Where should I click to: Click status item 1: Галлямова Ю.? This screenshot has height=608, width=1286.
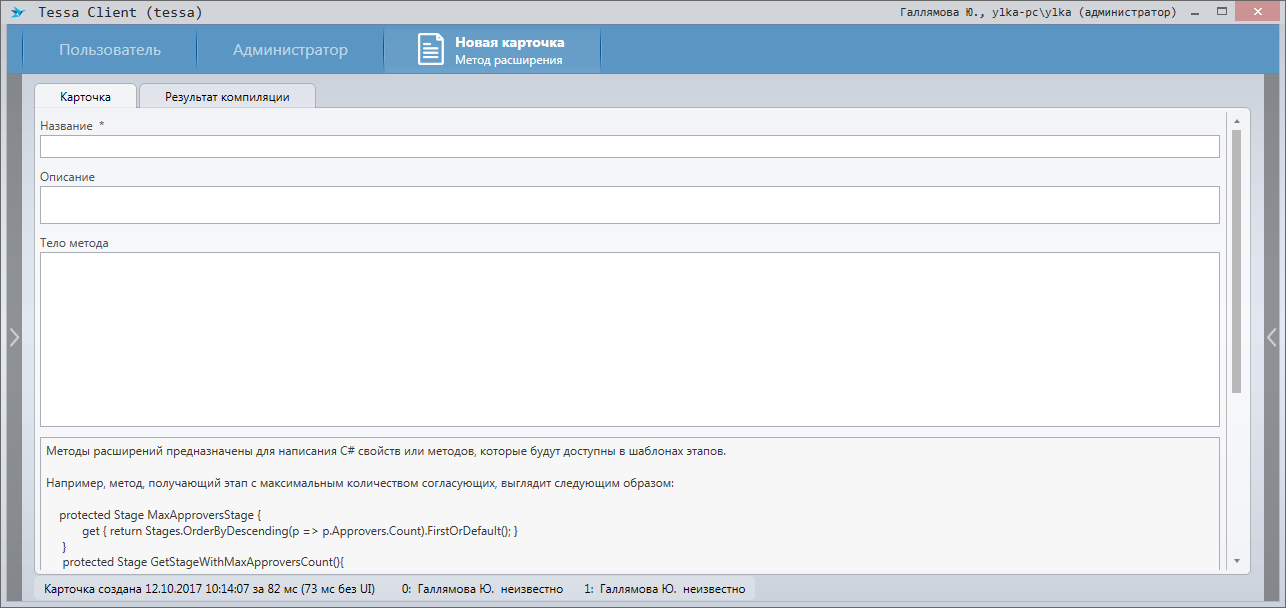click(664, 589)
